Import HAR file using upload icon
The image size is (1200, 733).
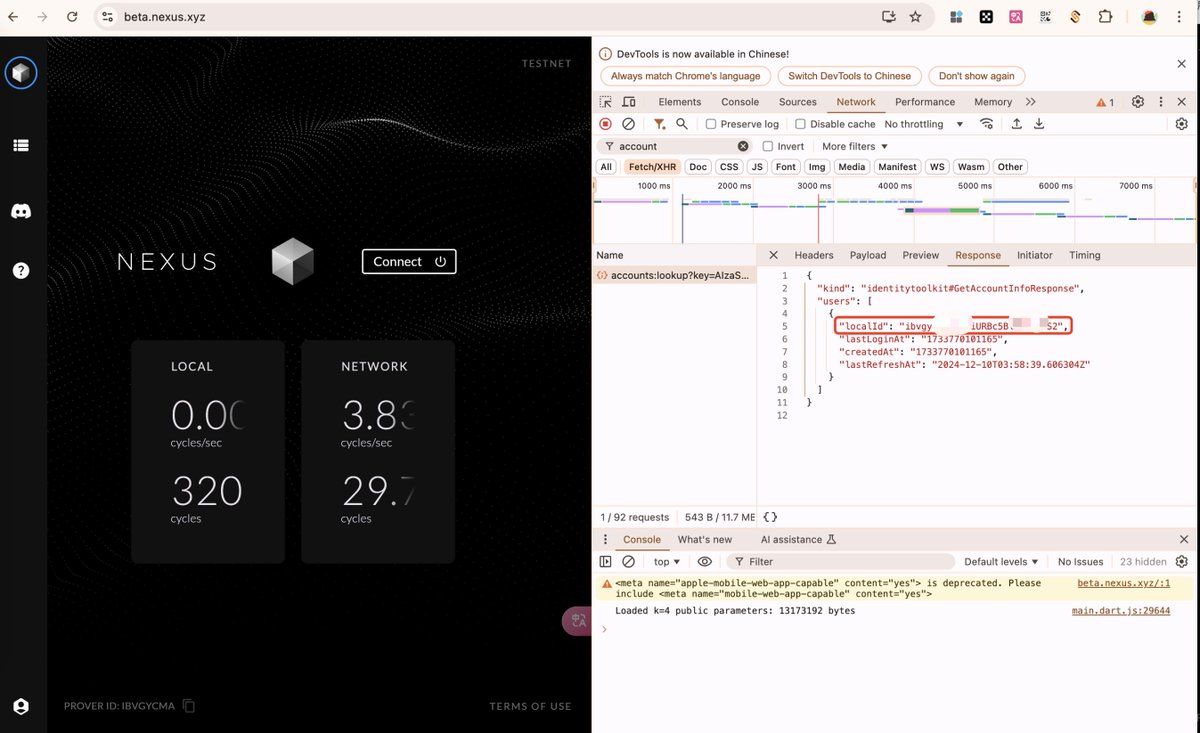1017,123
